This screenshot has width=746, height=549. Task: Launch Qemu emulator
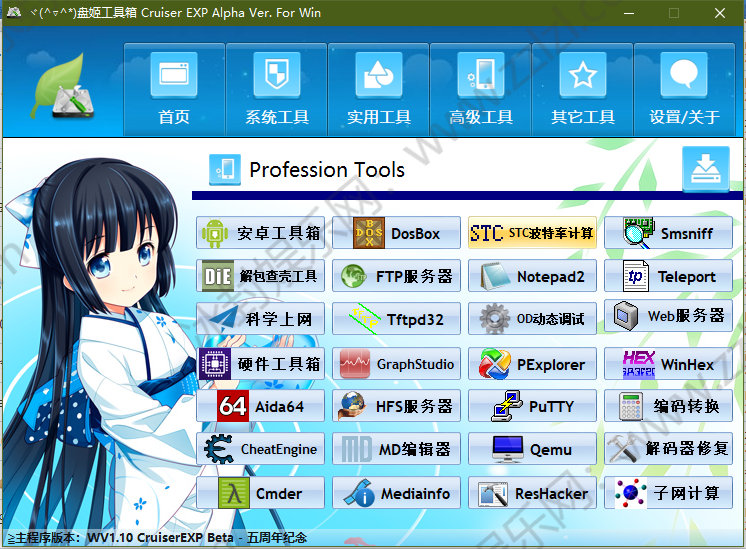point(532,448)
